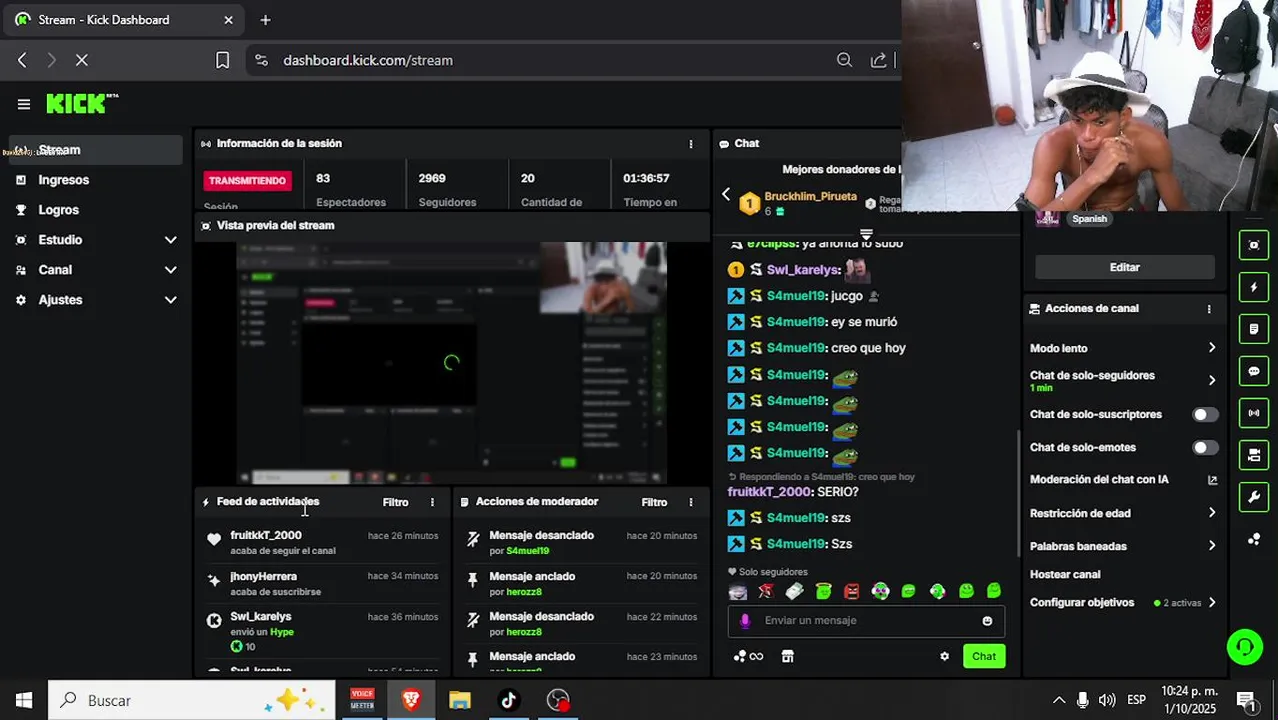This screenshot has width=1278, height=720.
Task: Open a new browser tab
Action: coord(265,20)
